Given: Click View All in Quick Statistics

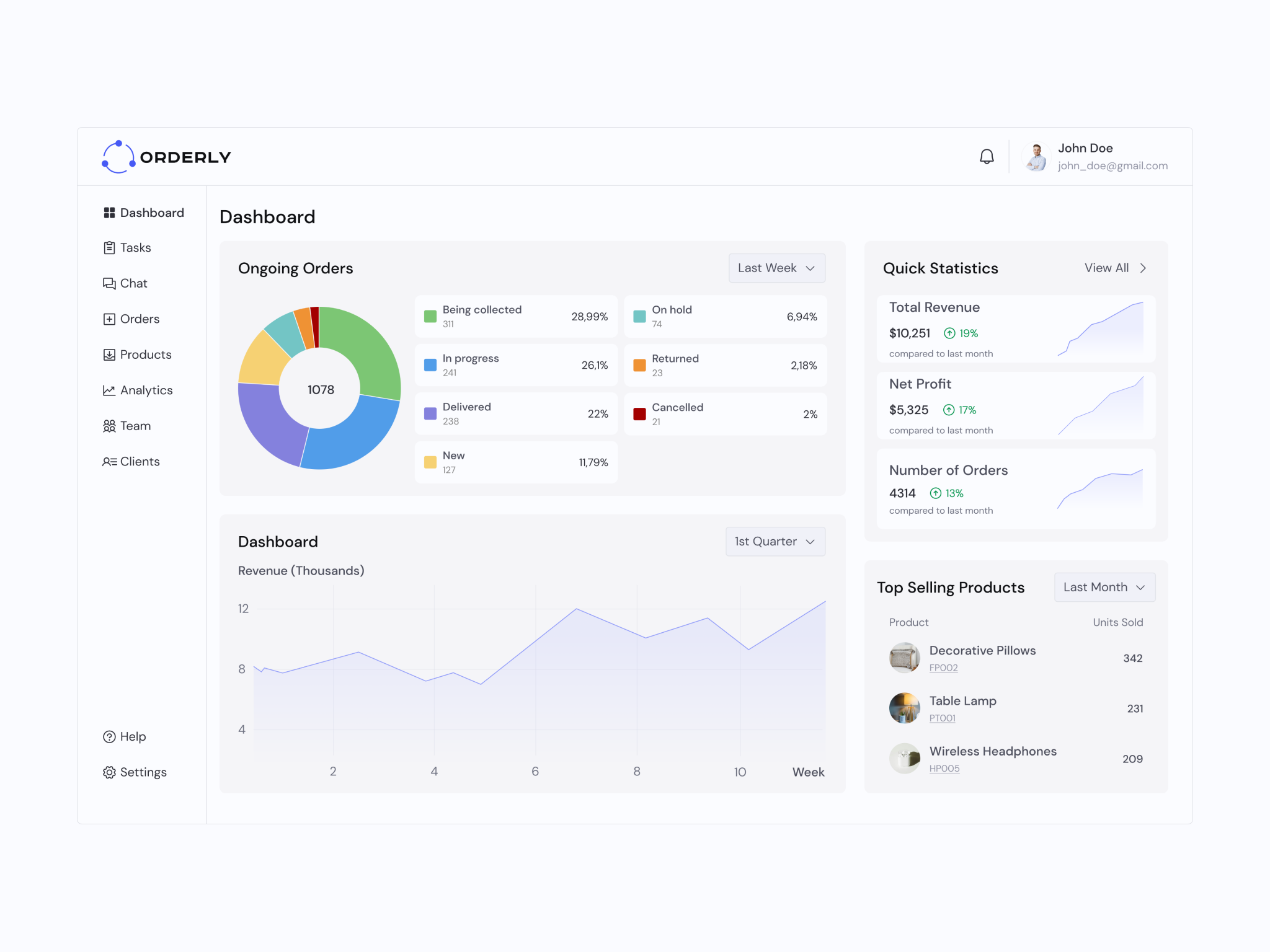Looking at the screenshot, I should [1106, 268].
